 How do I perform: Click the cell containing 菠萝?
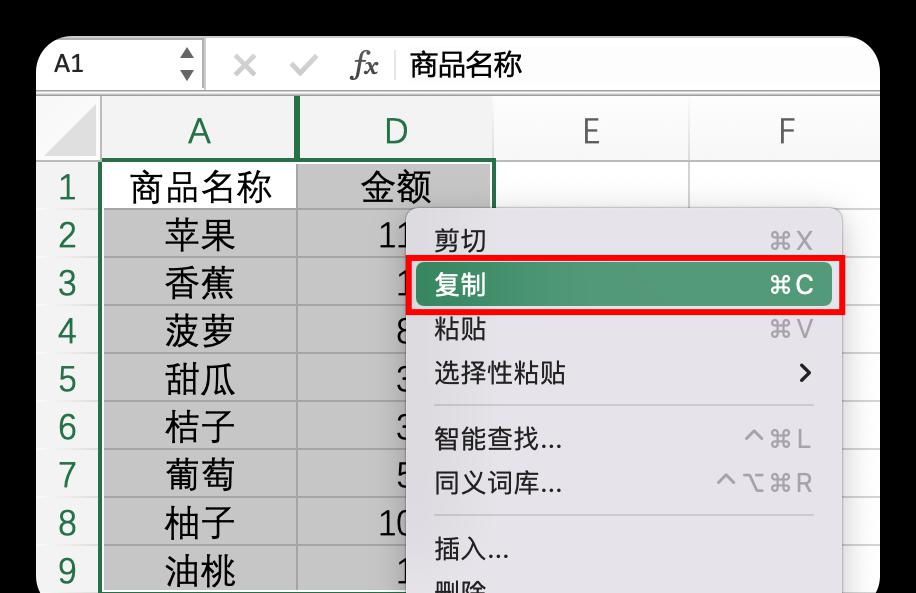pos(200,330)
